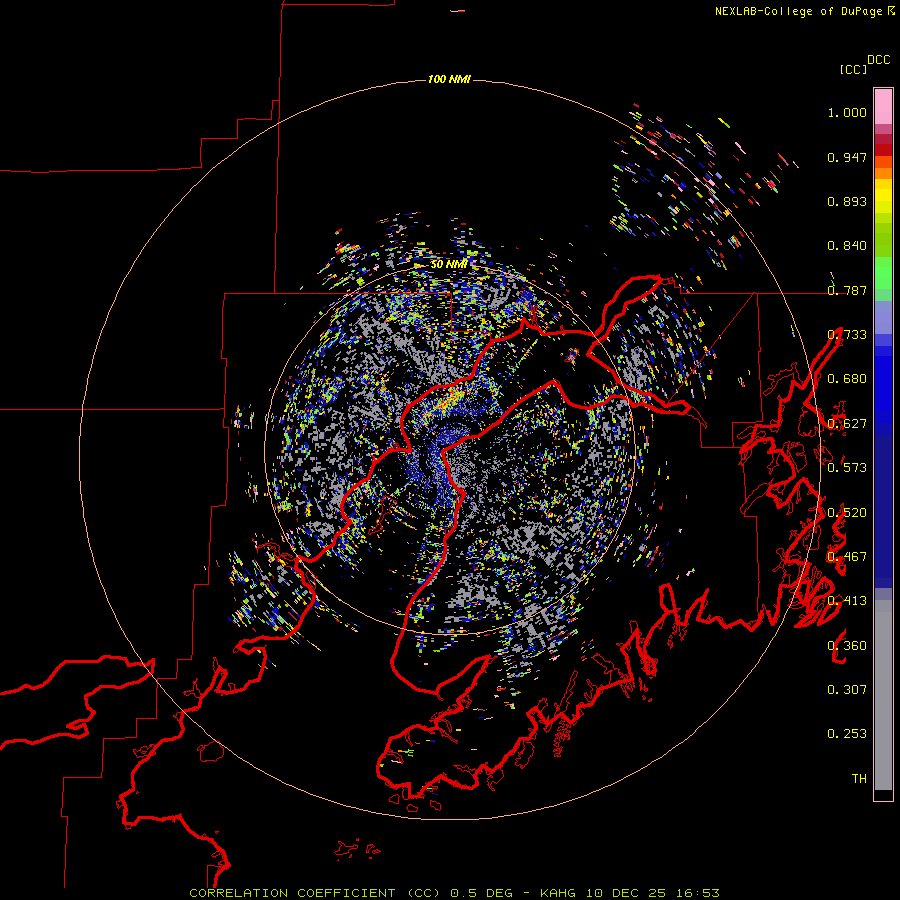This screenshot has height=900, width=900.
Task: Click the 10 DEC 25 date in the caption
Action: (x=626, y=893)
